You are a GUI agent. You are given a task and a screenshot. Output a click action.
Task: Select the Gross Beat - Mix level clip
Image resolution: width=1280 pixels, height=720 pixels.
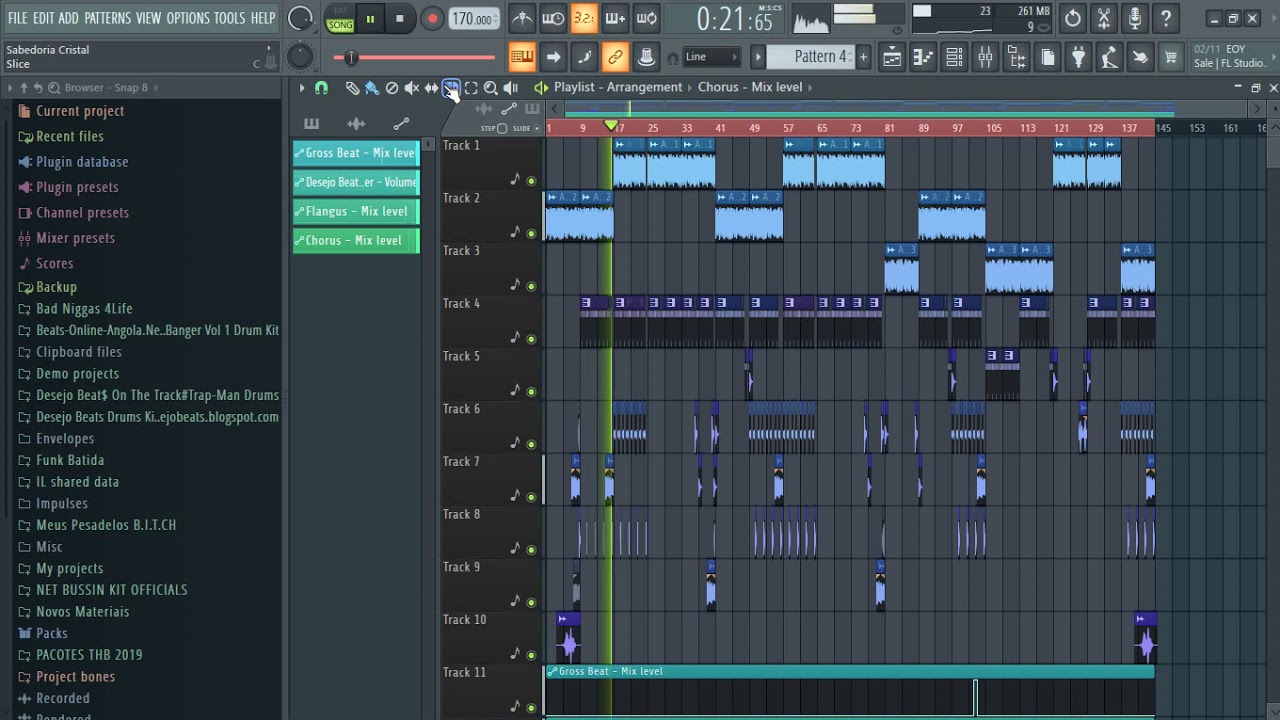(356, 153)
